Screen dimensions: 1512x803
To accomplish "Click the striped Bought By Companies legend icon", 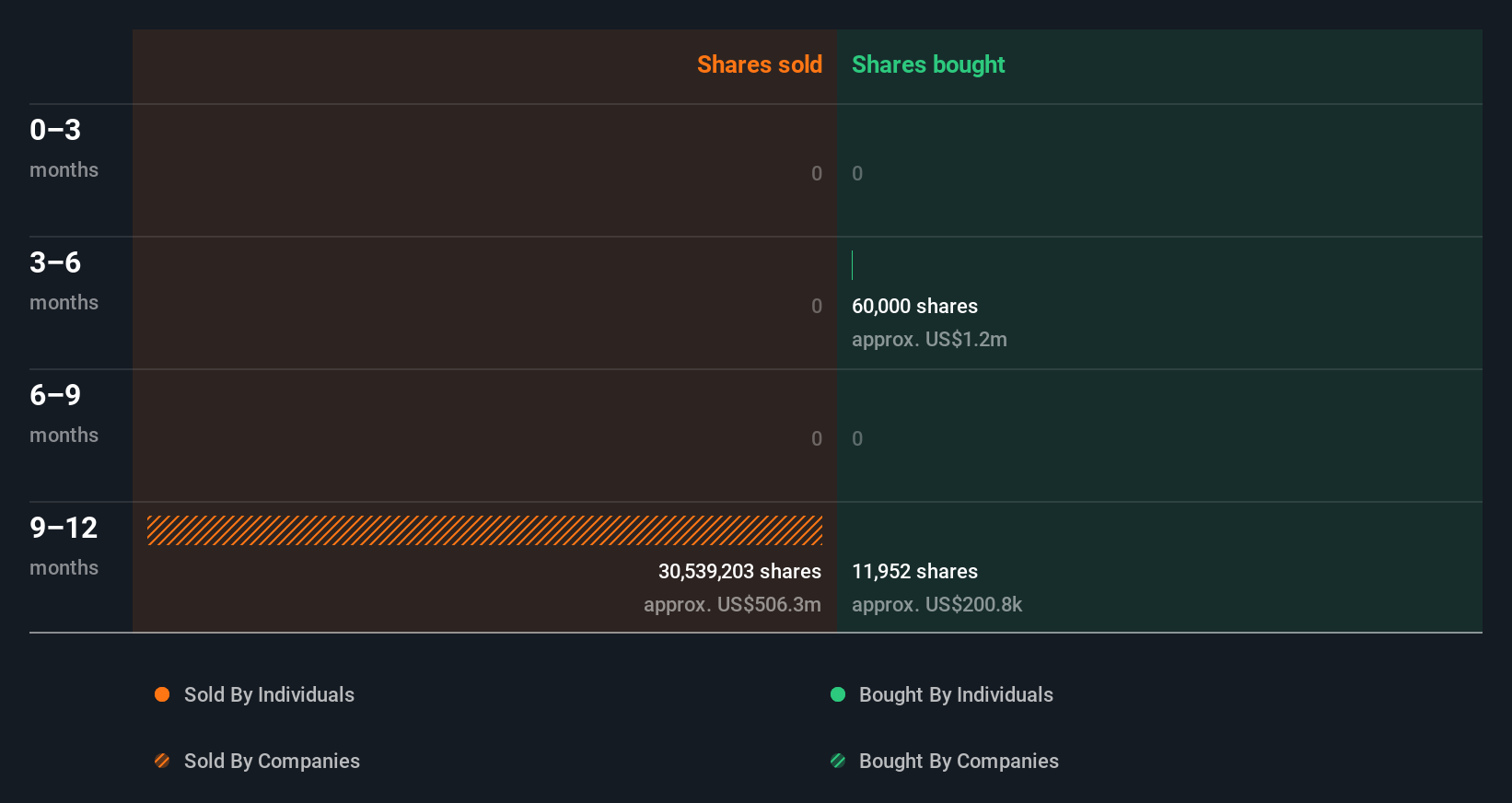I will pyautogui.click(x=838, y=761).
